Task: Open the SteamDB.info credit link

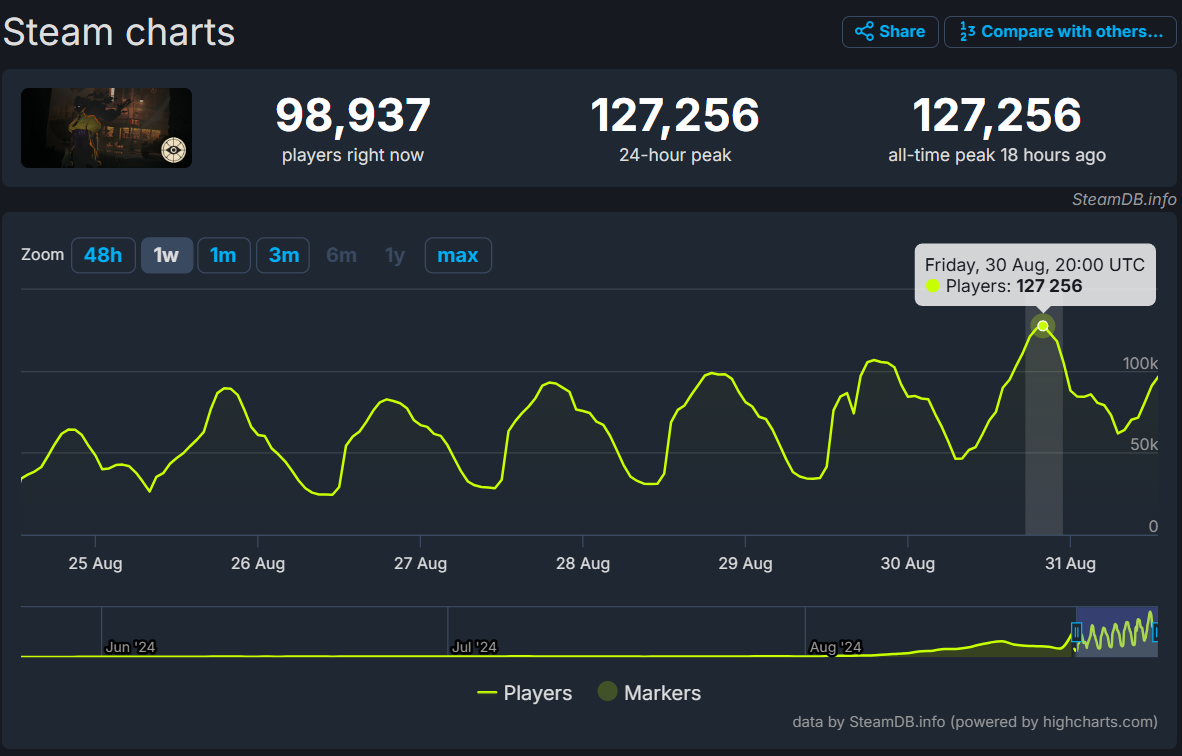Action: click(1124, 199)
